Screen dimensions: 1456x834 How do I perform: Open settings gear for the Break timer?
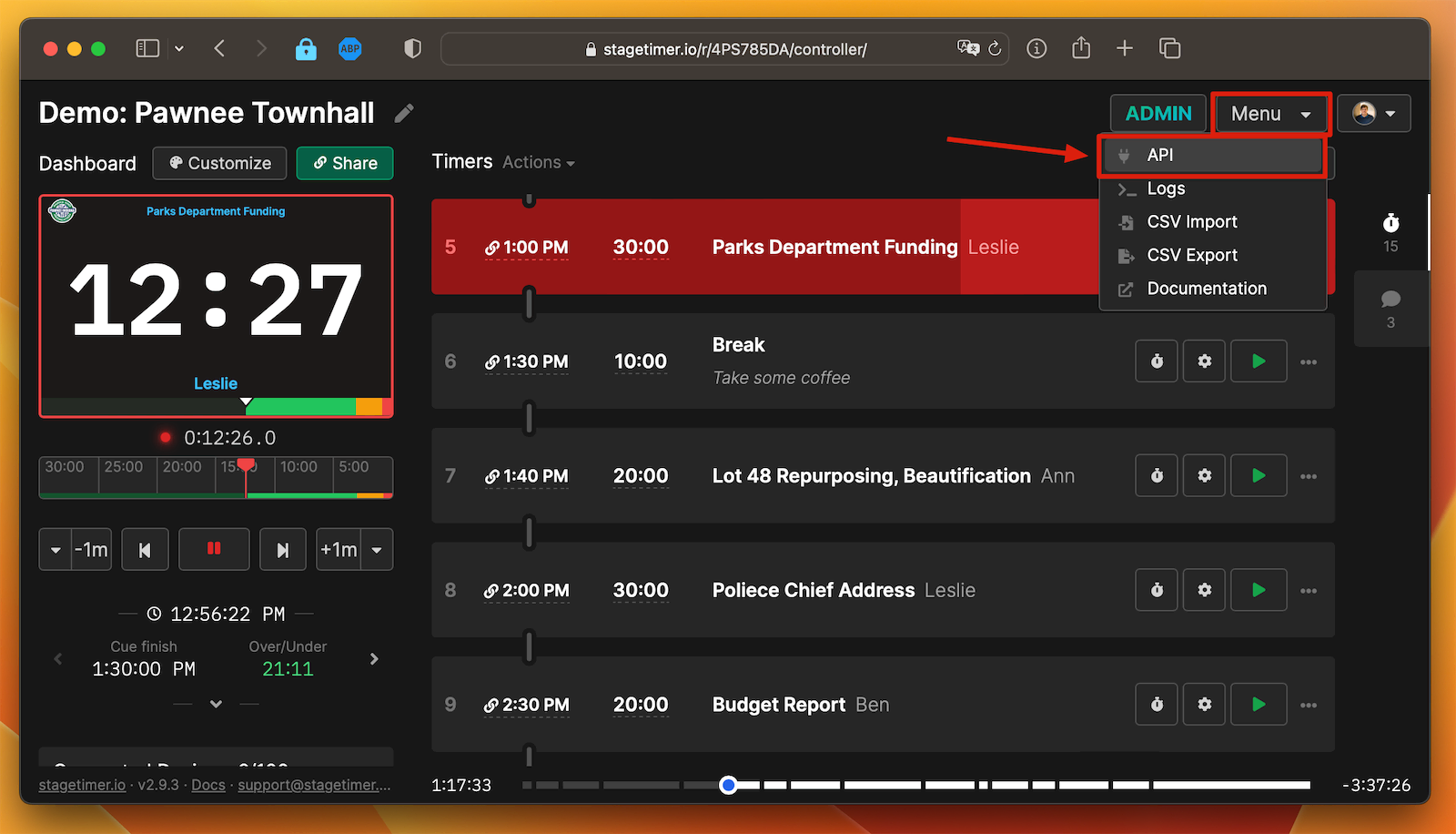(1204, 361)
